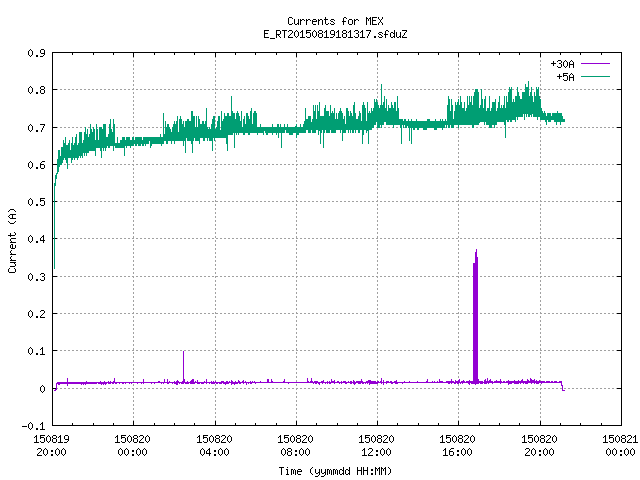Viewport: 640px width, 480px height.
Task: Click the 0.6 y-axis tick label
Action: click(36, 165)
